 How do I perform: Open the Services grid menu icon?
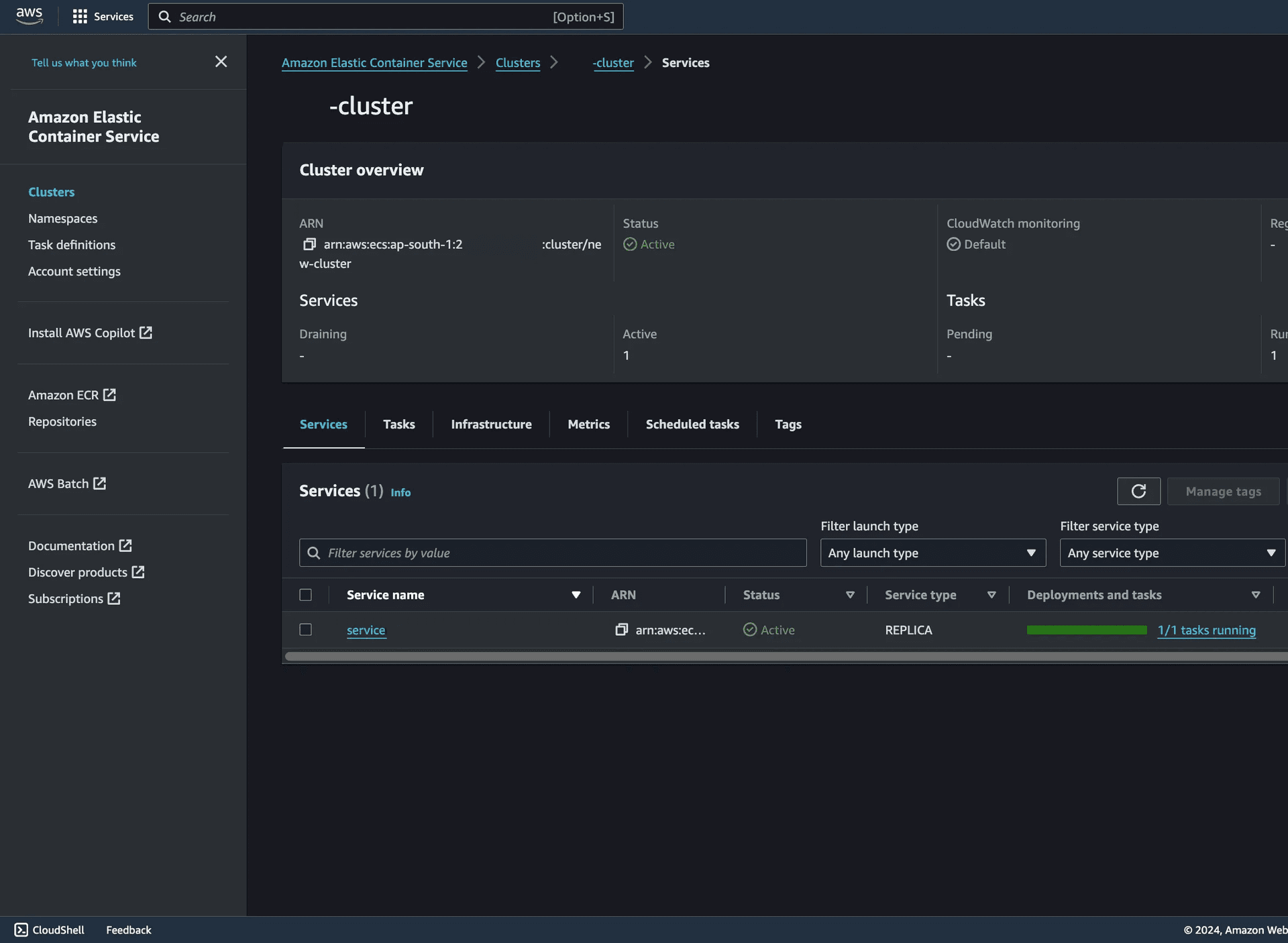click(x=80, y=16)
